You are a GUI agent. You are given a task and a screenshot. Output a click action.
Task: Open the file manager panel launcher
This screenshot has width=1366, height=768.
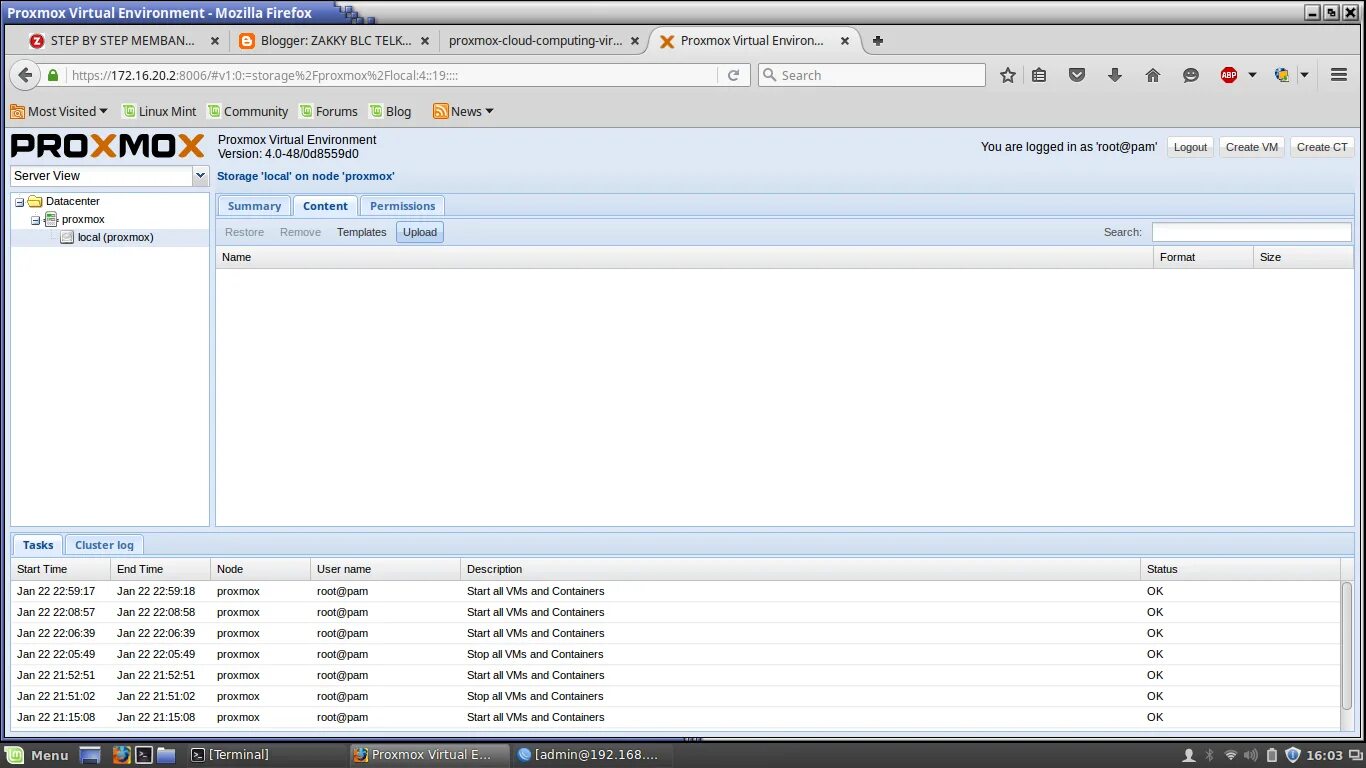(166, 755)
